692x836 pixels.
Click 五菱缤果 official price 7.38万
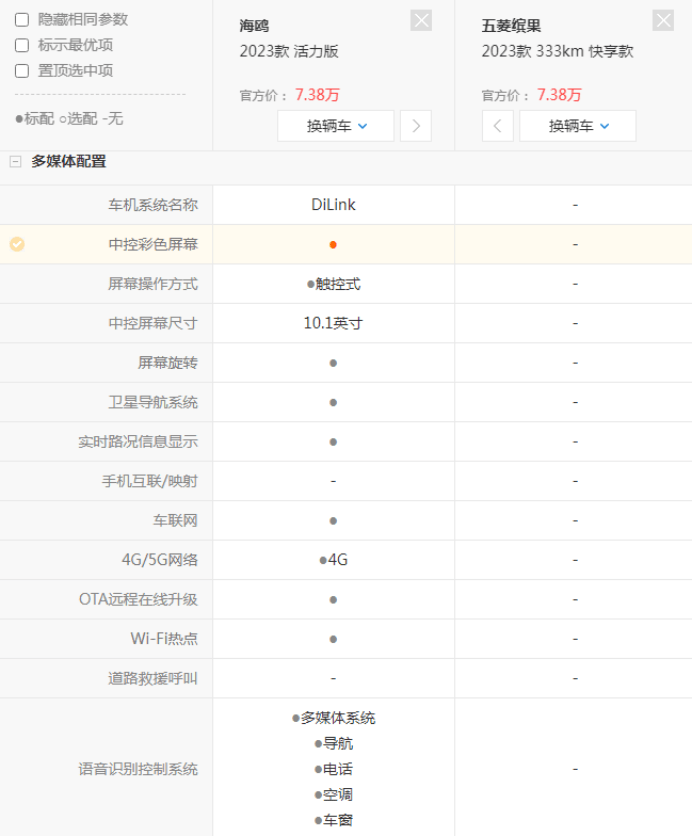(x=559, y=95)
